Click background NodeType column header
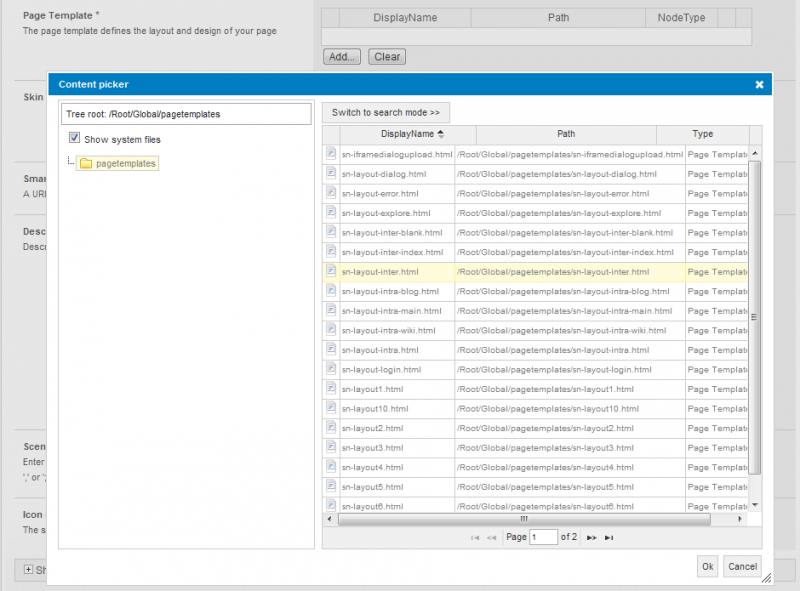 click(x=681, y=18)
